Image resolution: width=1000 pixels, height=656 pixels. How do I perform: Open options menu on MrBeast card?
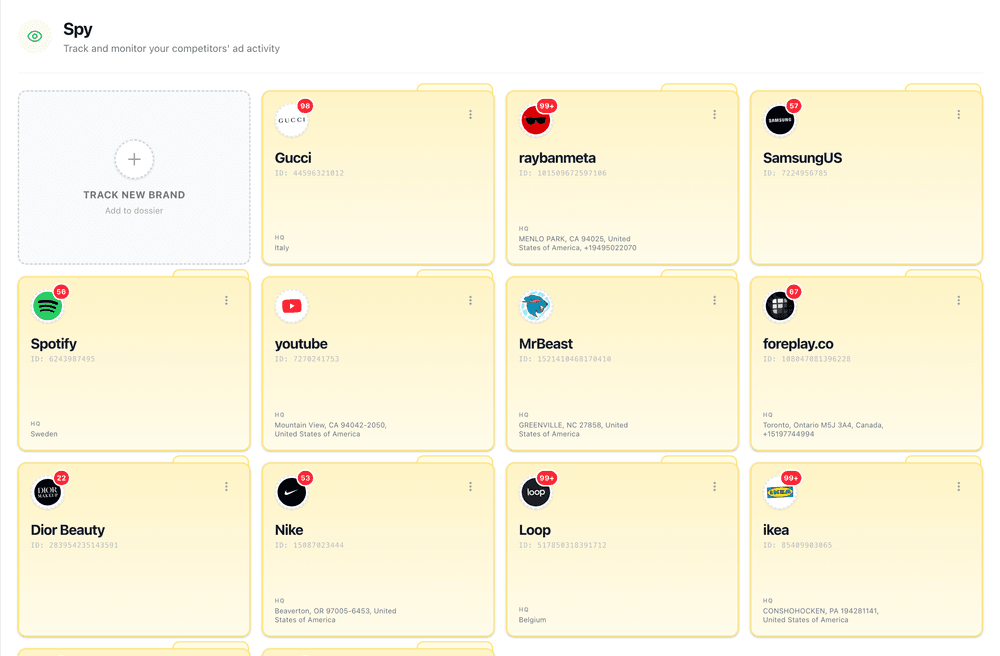714,300
